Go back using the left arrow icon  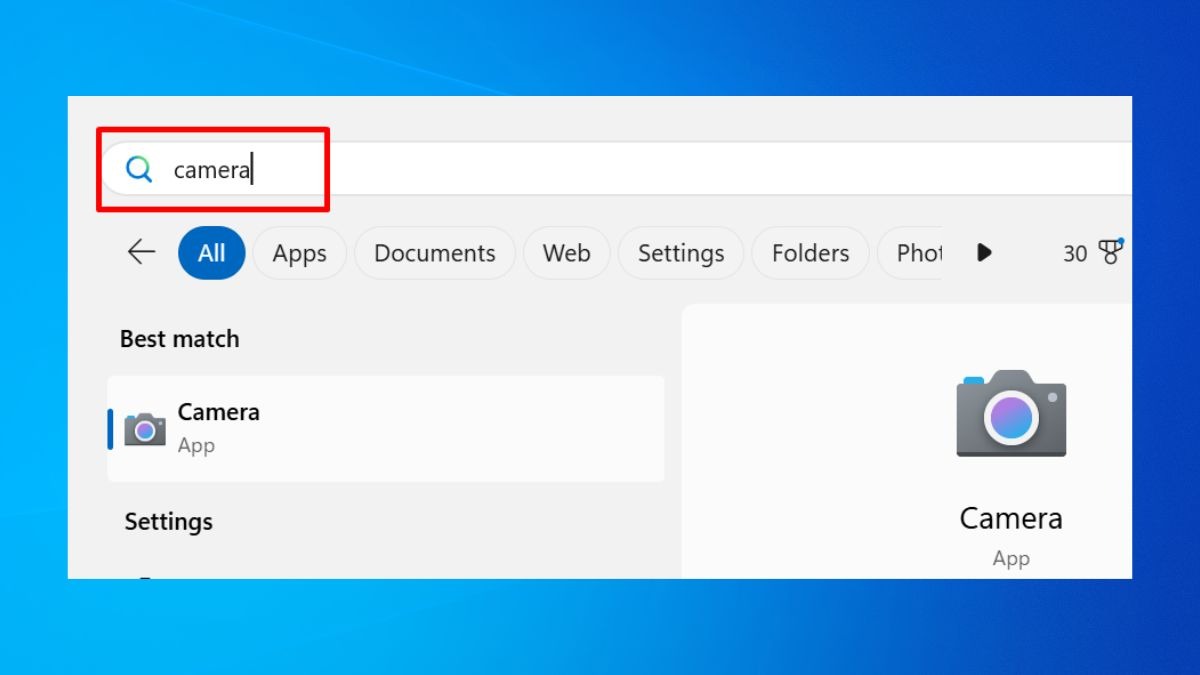[x=142, y=252]
